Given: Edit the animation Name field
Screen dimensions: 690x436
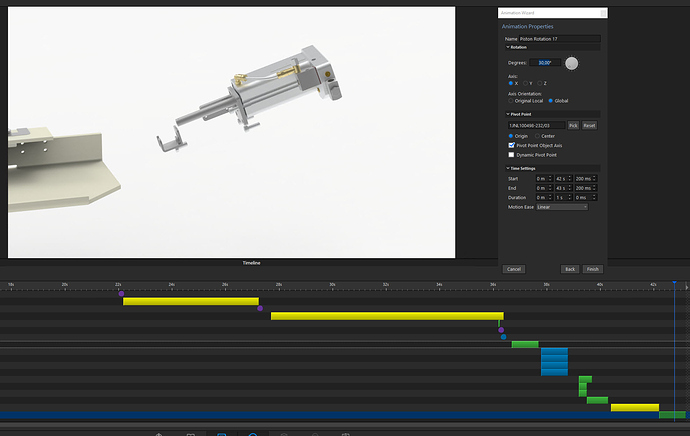Looking at the screenshot, I should point(559,39).
